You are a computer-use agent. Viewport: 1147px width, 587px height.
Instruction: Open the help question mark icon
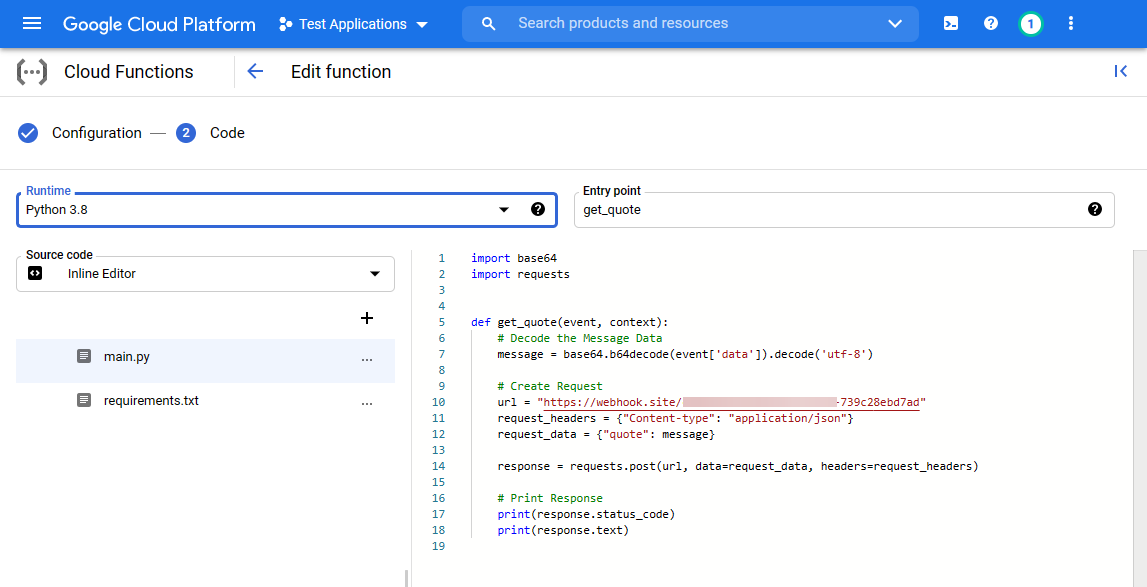pos(990,22)
